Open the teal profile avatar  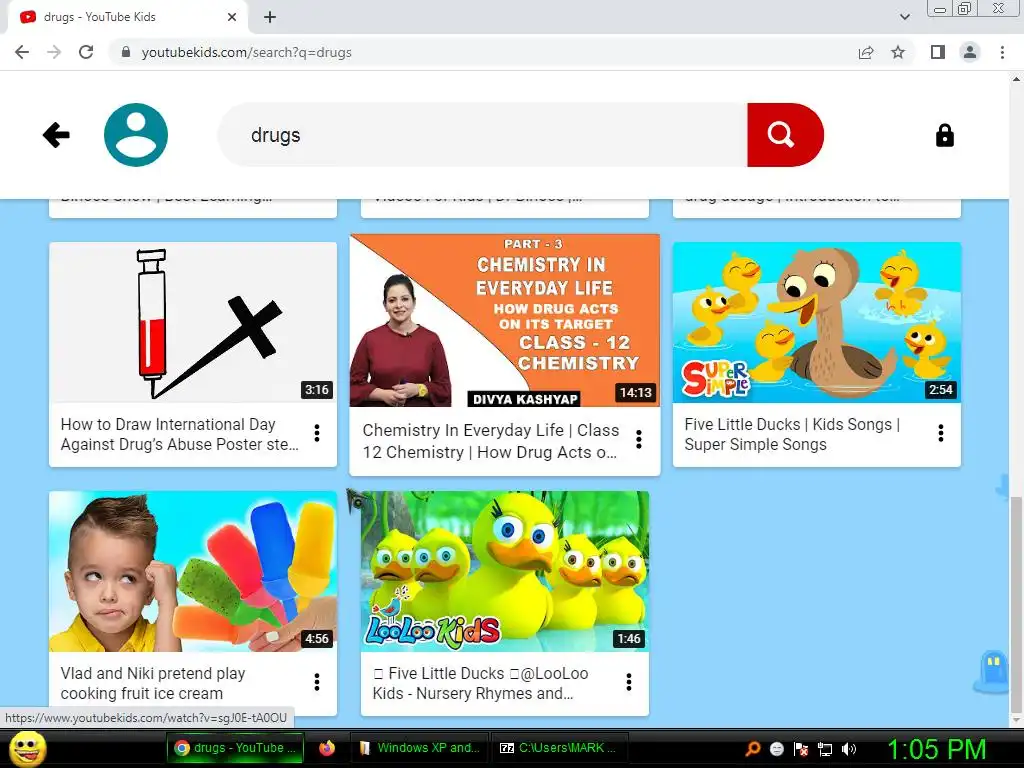tap(136, 135)
